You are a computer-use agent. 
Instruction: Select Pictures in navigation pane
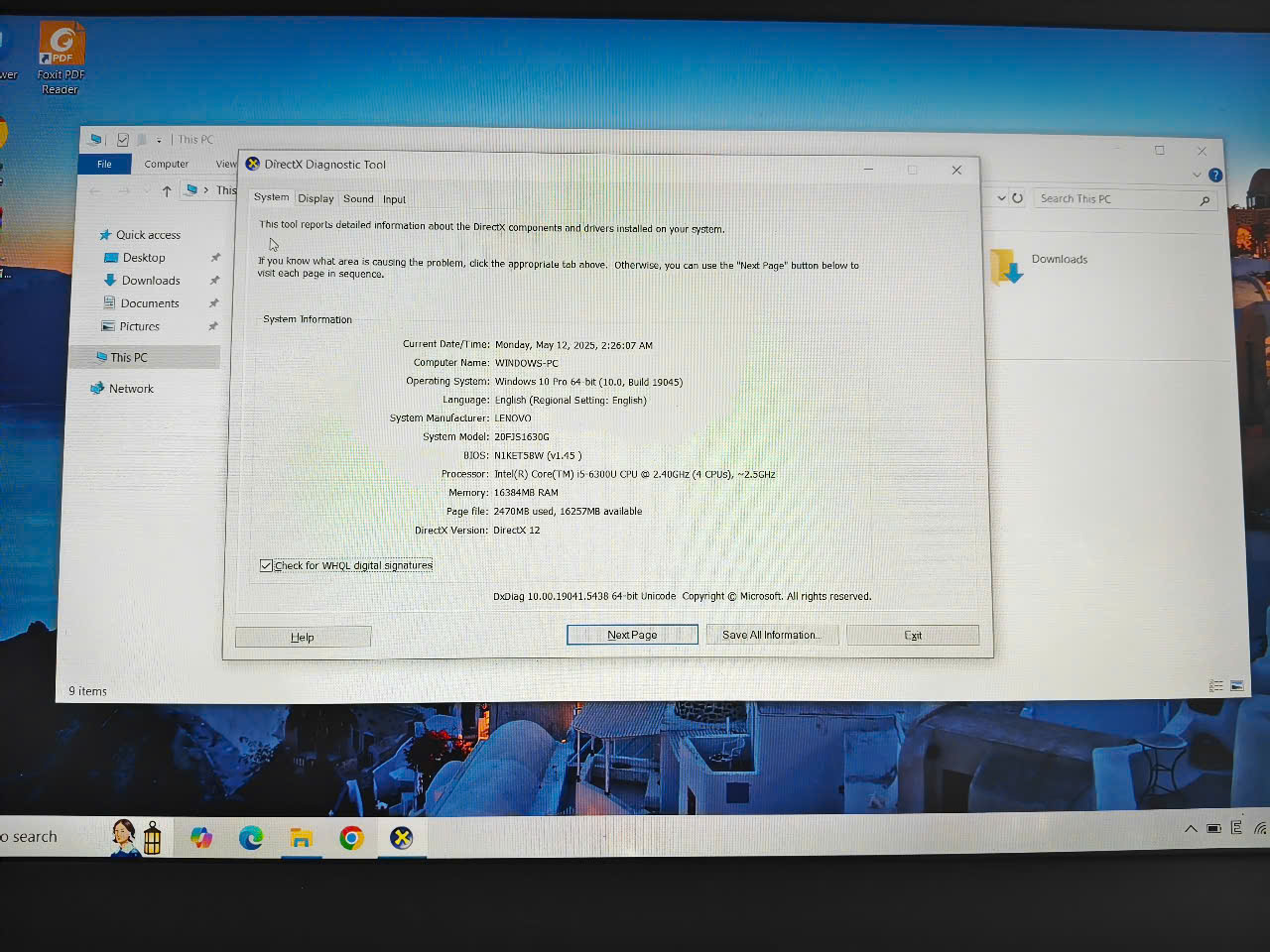(x=130, y=326)
